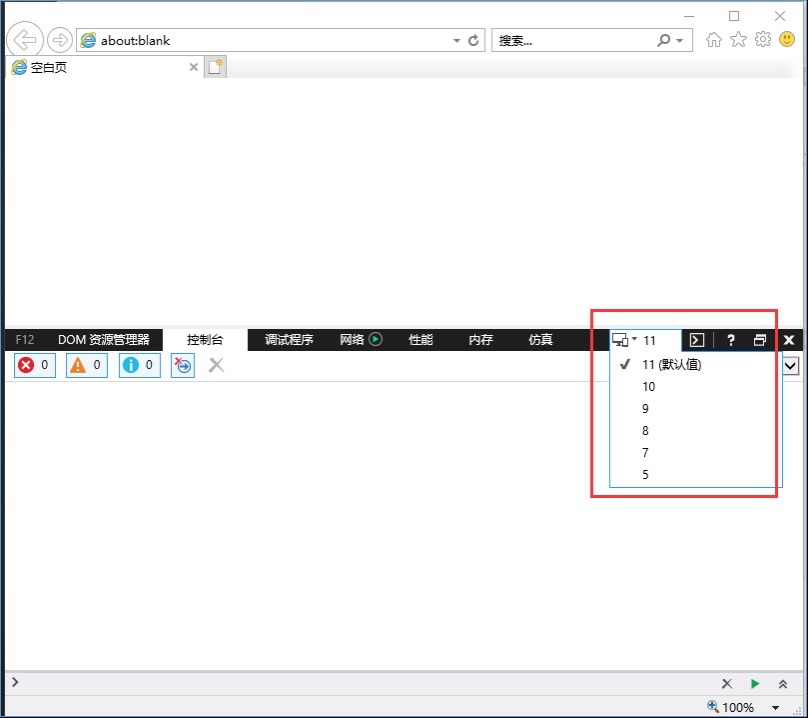
Task: Toggle the warning messages filter
Action: [87, 365]
